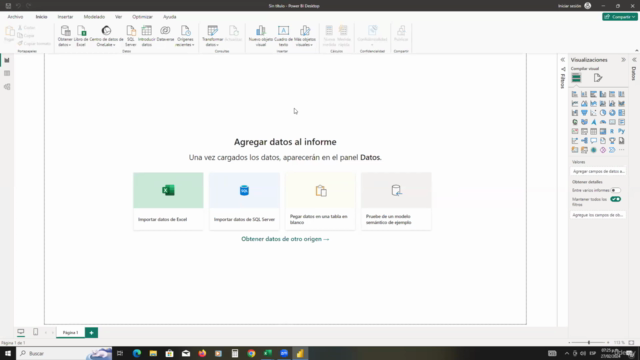Viewport: 640px width, 360px height.
Task: Click Excel import card icon
Action: click(168, 190)
